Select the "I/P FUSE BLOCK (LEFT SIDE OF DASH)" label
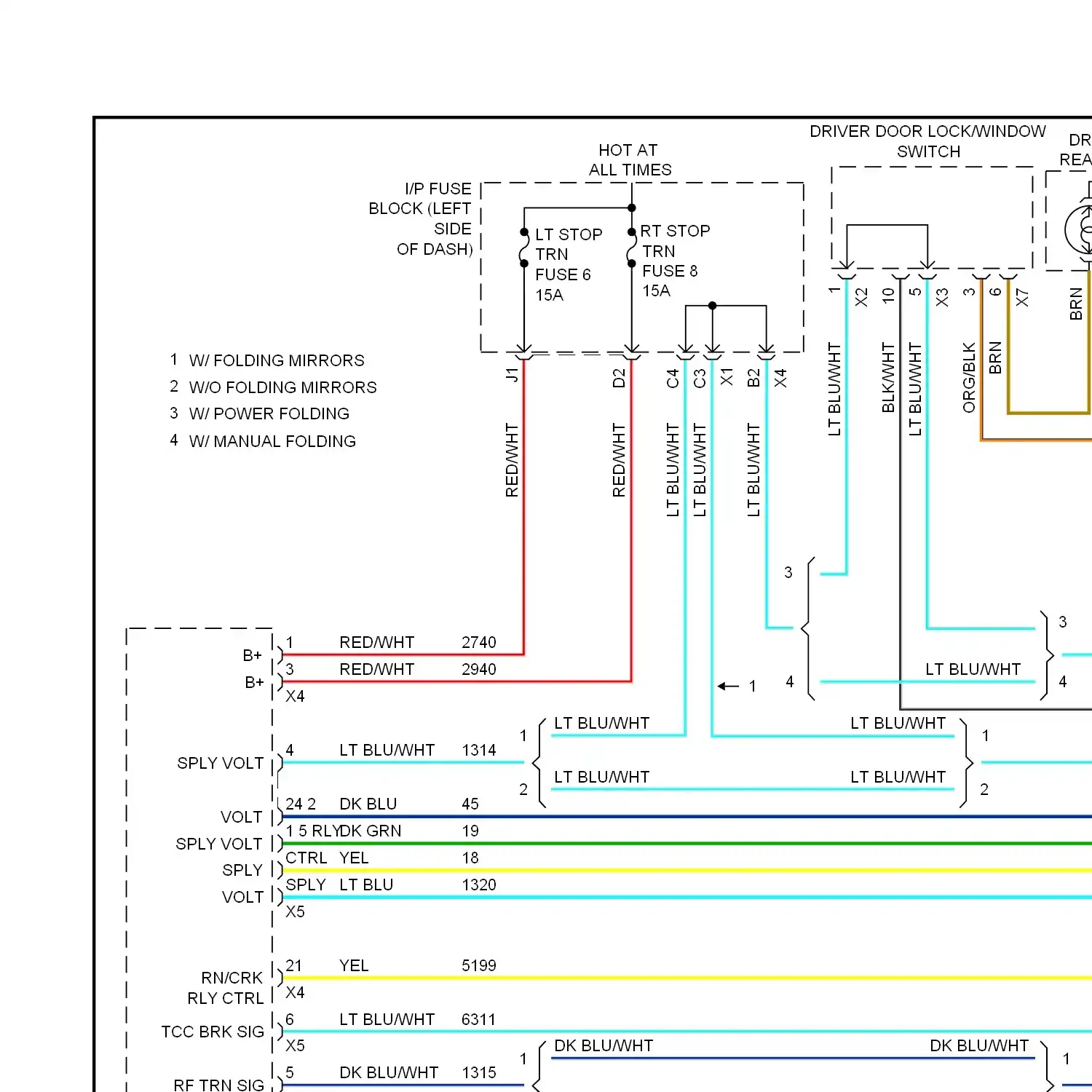This screenshot has height=1092, width=1092. [x=421, y=218]
